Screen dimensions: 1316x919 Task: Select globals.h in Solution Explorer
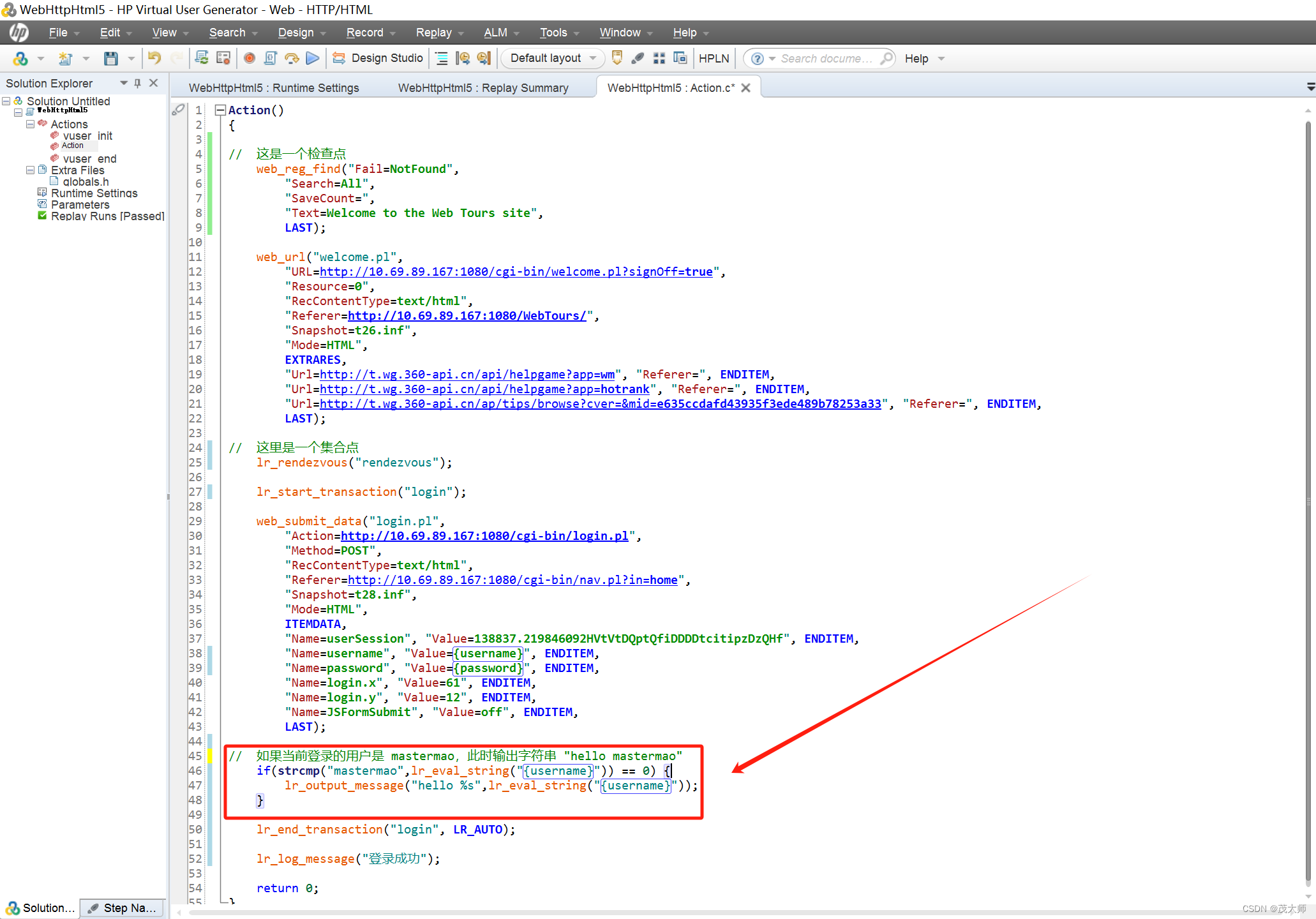pos(86,182)
